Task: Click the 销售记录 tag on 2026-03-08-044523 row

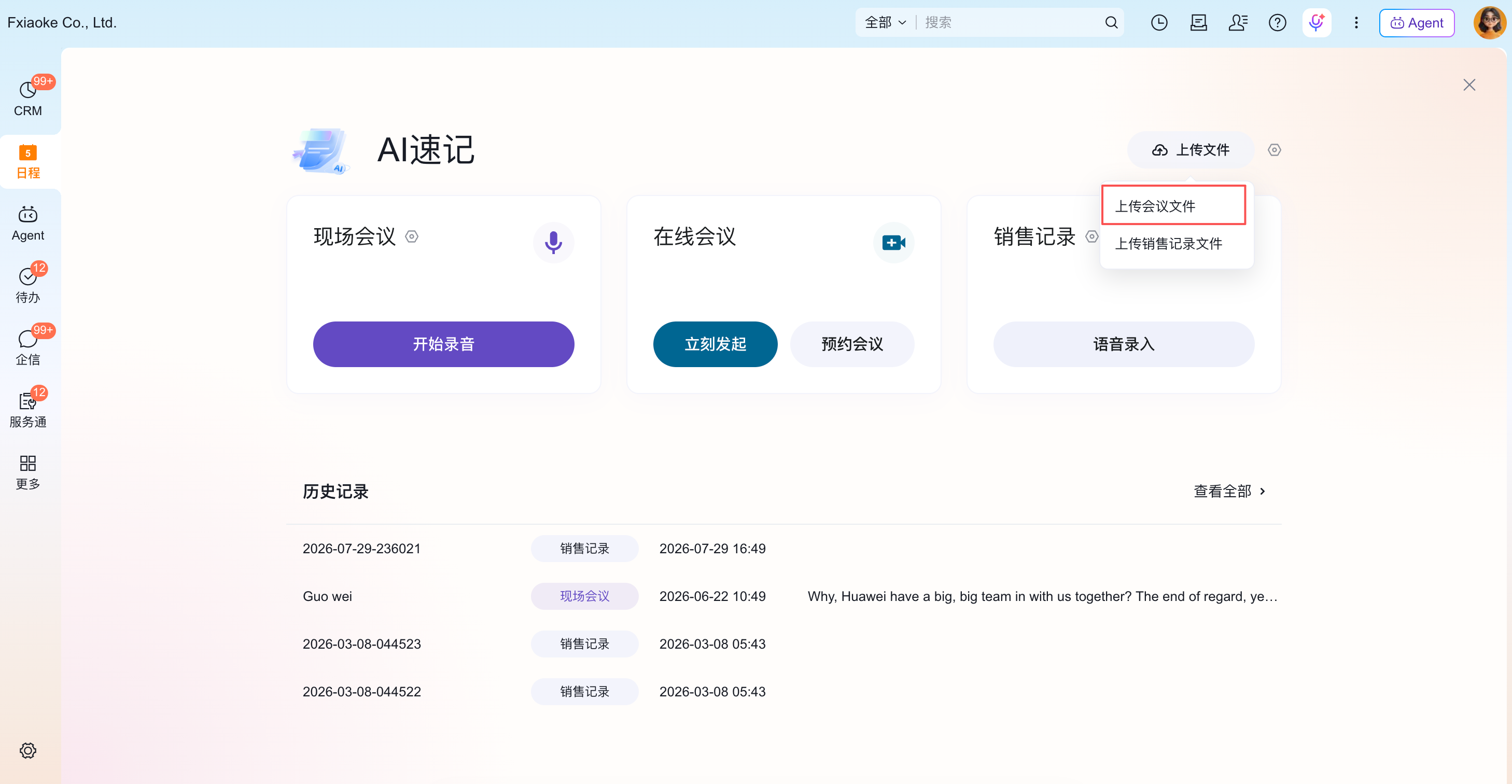Action: [x=584, y=643]
